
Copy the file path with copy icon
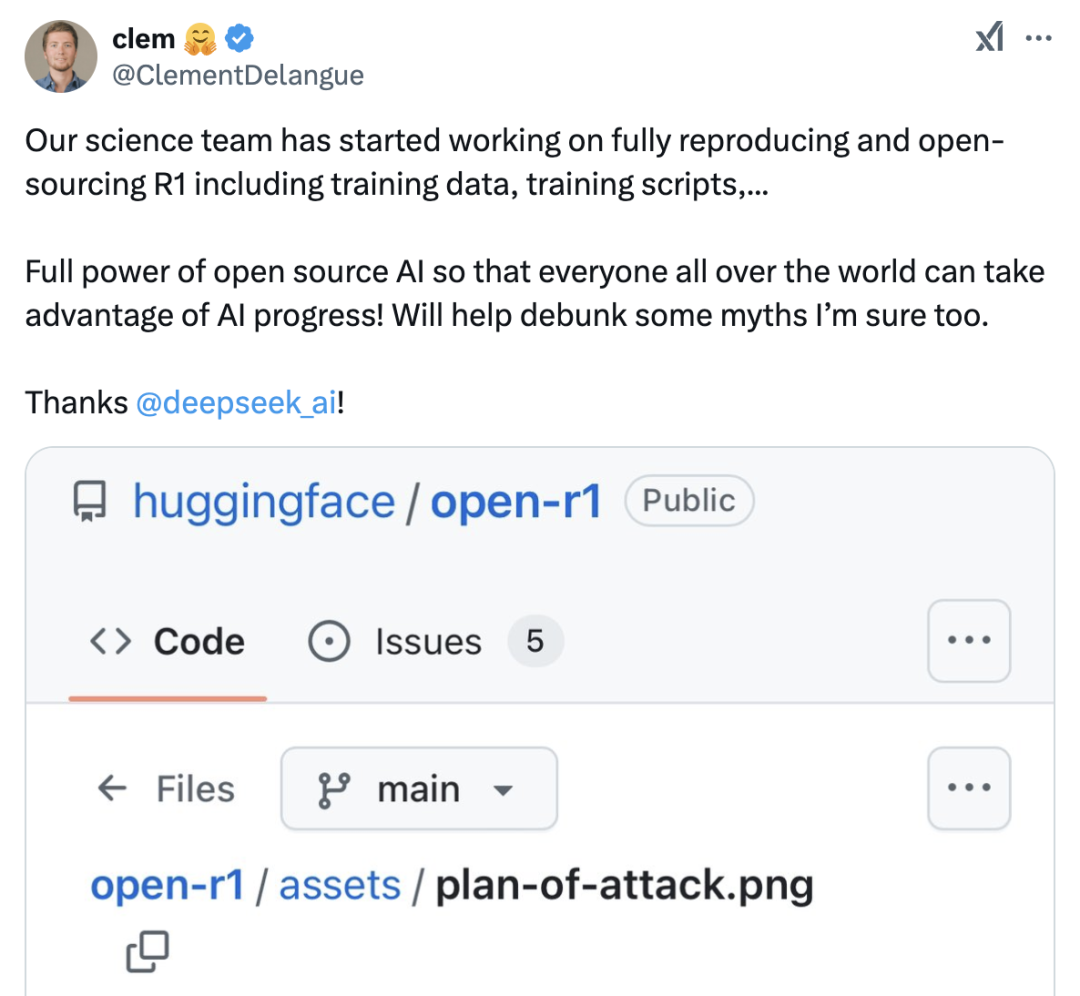147,951
